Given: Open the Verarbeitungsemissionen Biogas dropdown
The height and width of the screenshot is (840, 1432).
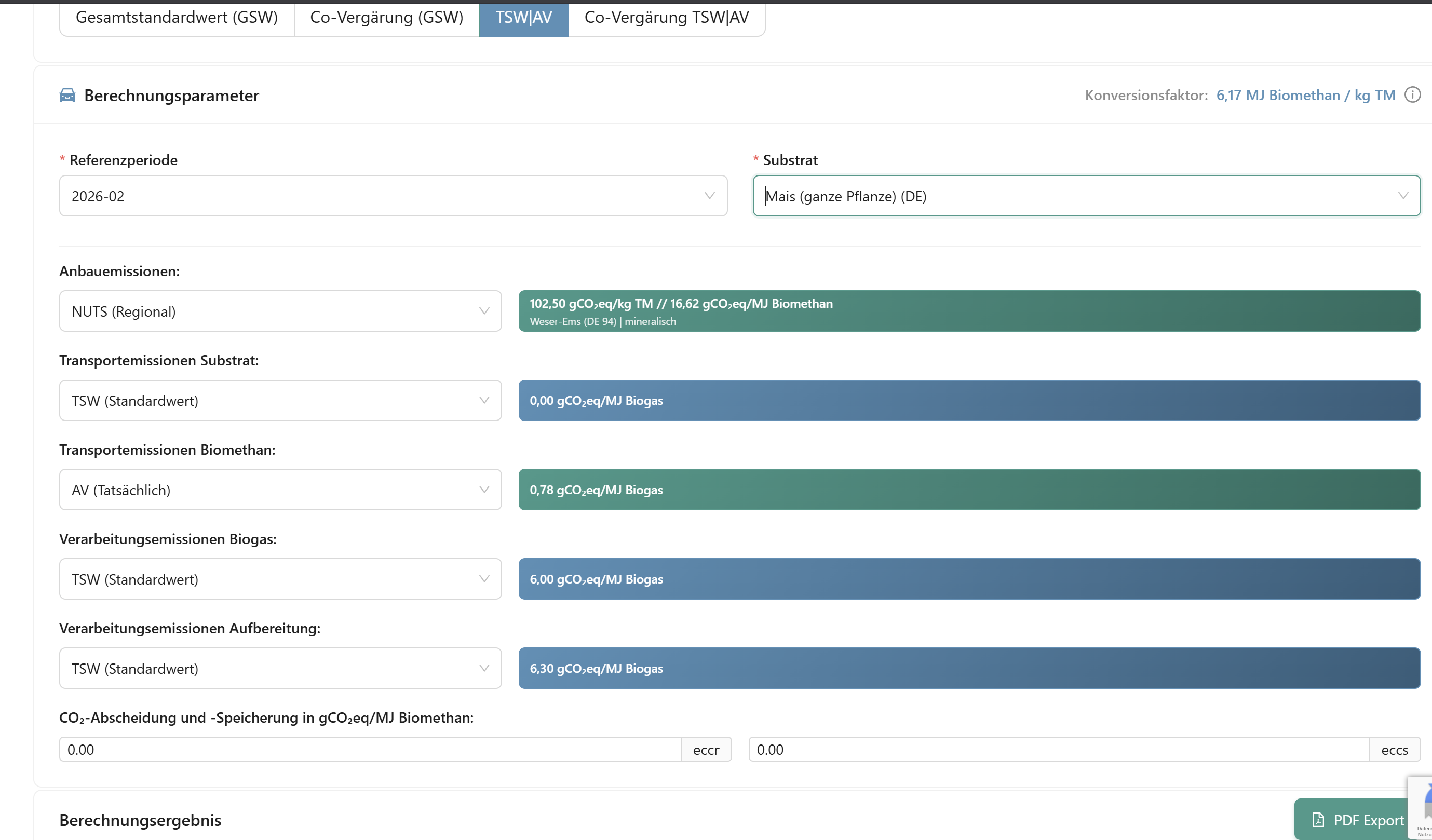Looking at the screenshot, I should pyautogui.click(x=279, y=579).
